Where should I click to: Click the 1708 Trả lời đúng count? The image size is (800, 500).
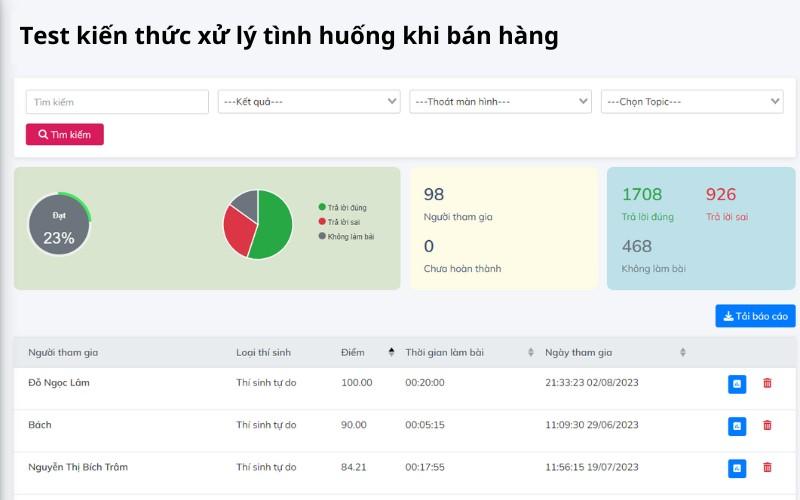pyautogui.click(x=642, y=194)
